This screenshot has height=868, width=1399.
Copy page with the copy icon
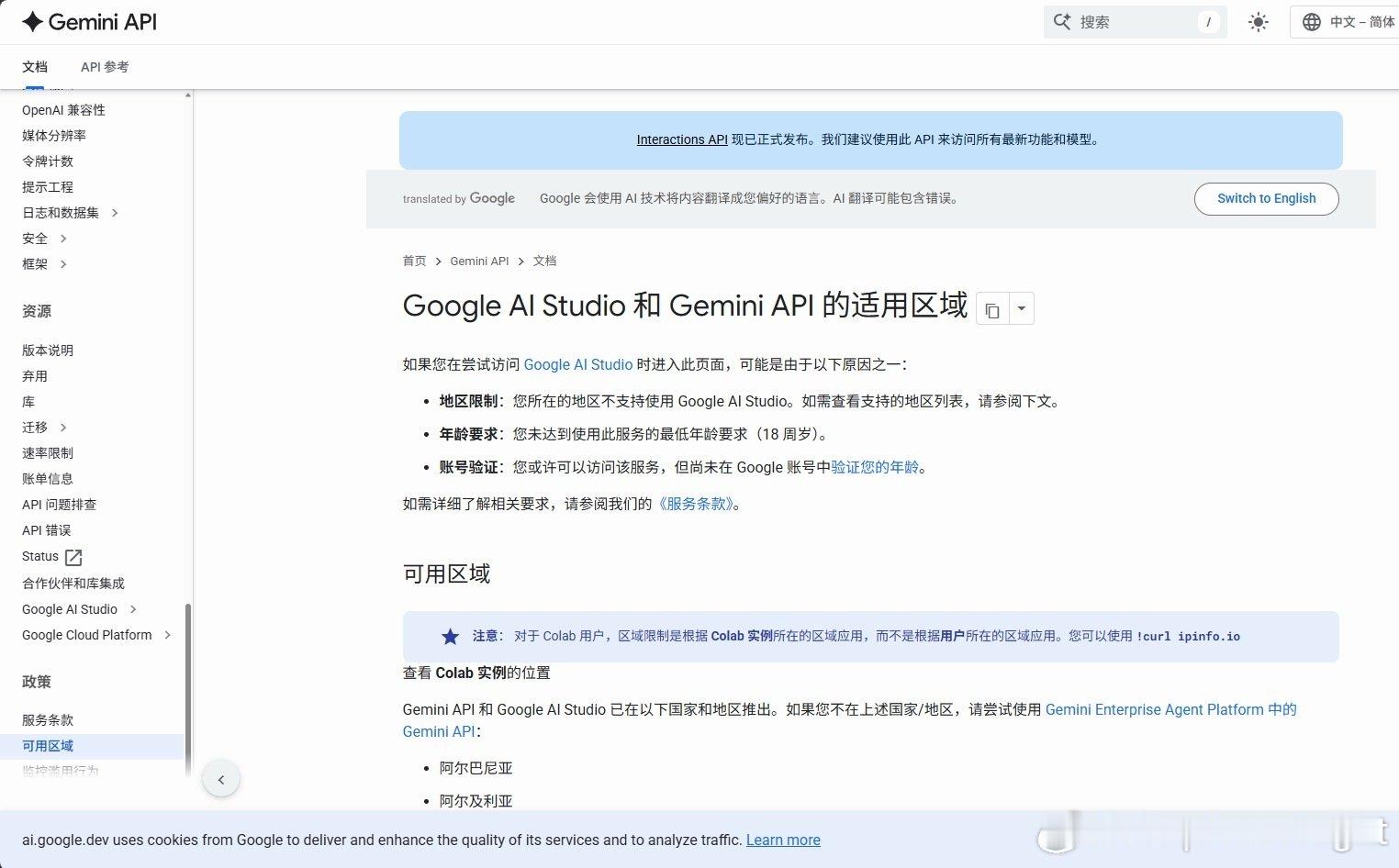(992, 310)
